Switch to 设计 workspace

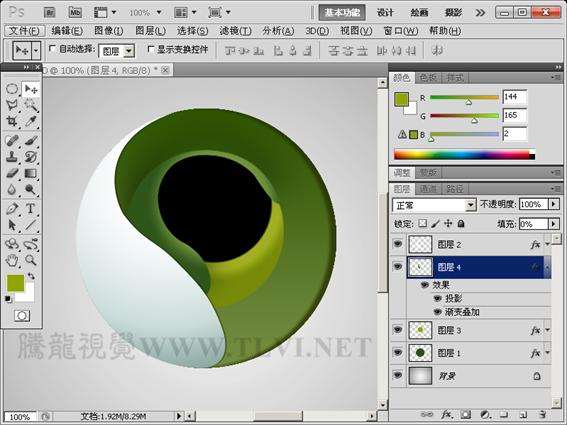click(385, 13)
